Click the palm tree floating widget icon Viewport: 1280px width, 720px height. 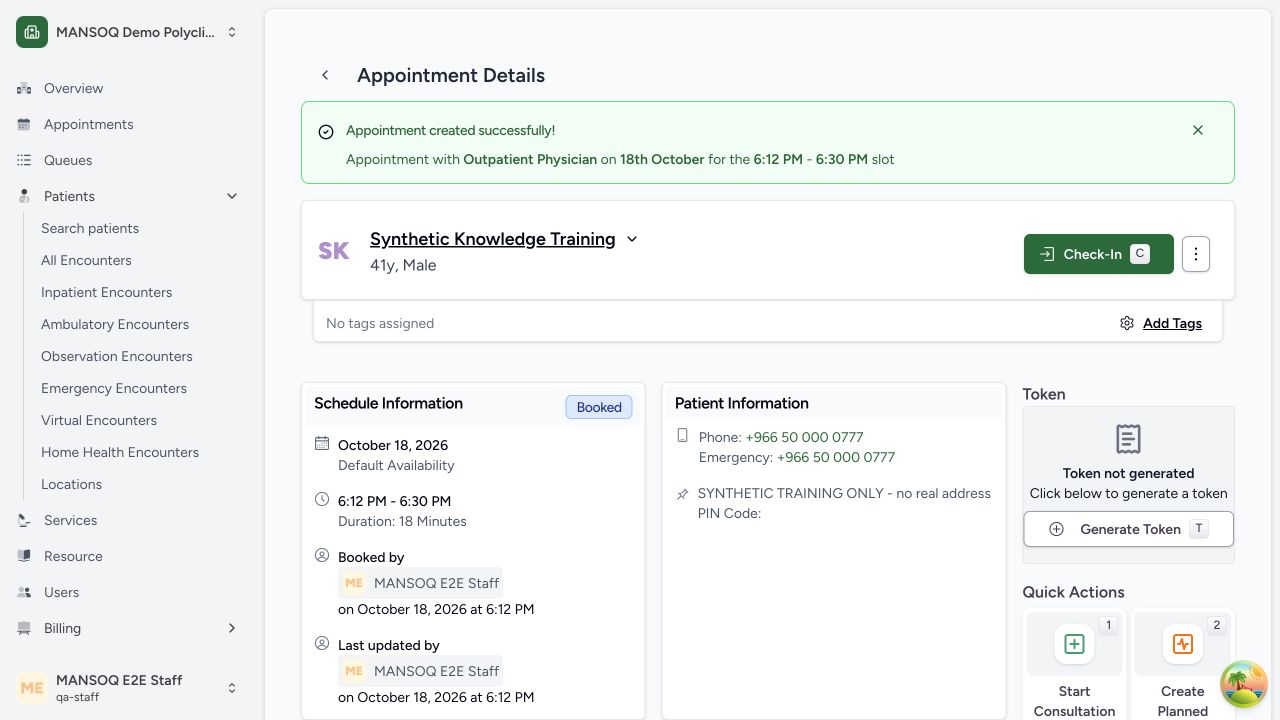tap(1244, 684)
